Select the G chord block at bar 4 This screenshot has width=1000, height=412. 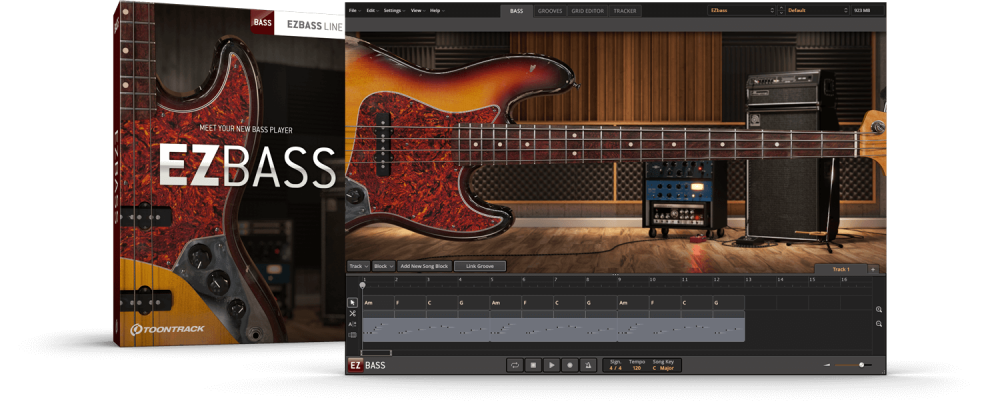click(474, 303)
